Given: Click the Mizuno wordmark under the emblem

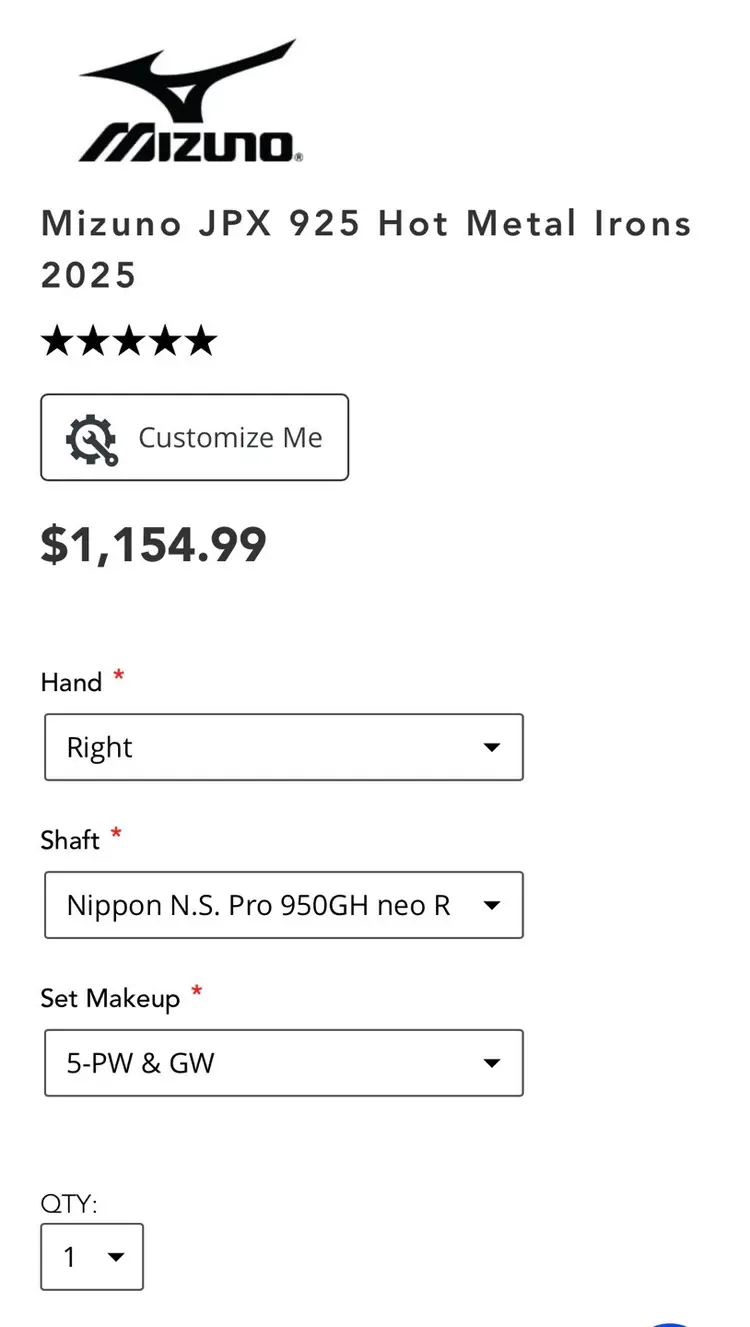Looking at the screenshot, I should point(190,145).
